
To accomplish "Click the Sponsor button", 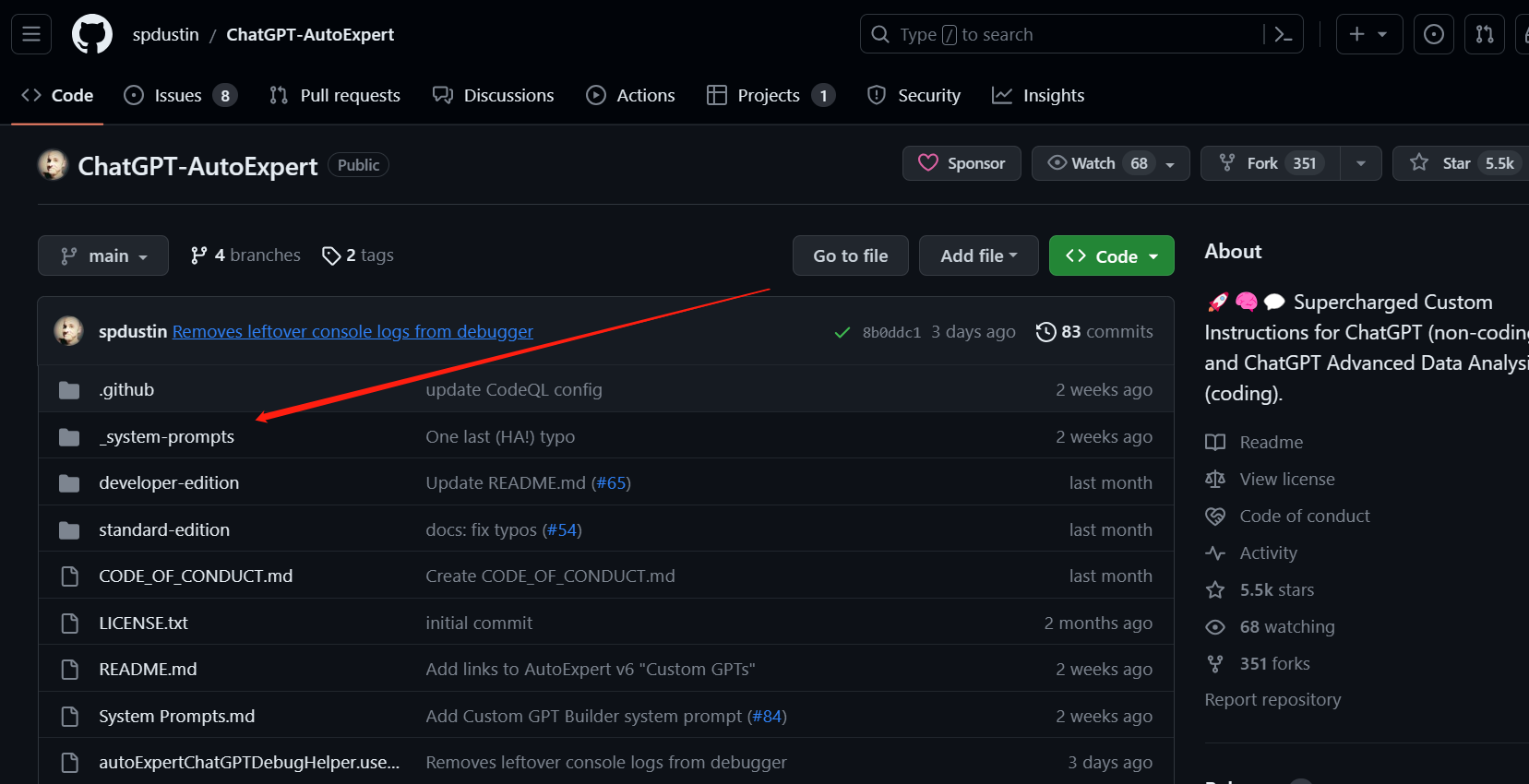I will point(962,163).
